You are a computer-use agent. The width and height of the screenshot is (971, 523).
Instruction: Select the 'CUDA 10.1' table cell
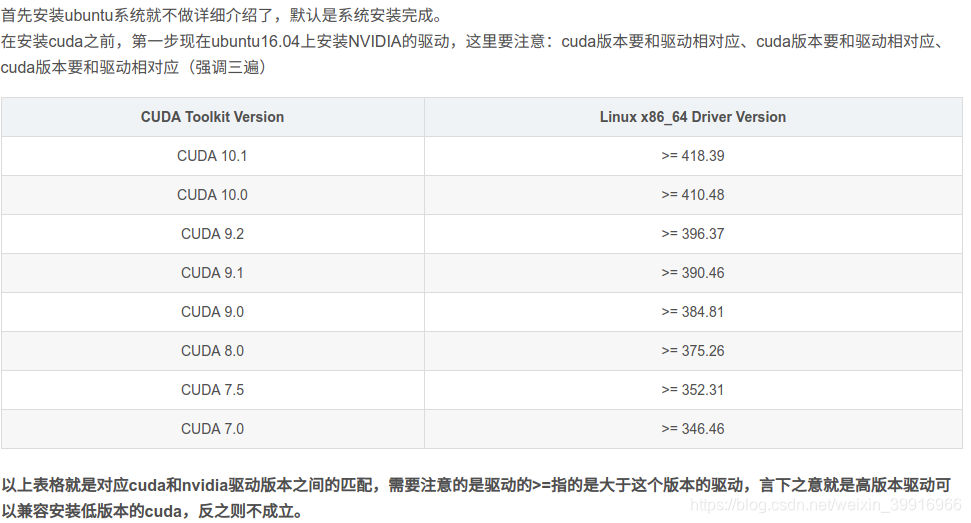pyautogui.click(x=212, y=156)
